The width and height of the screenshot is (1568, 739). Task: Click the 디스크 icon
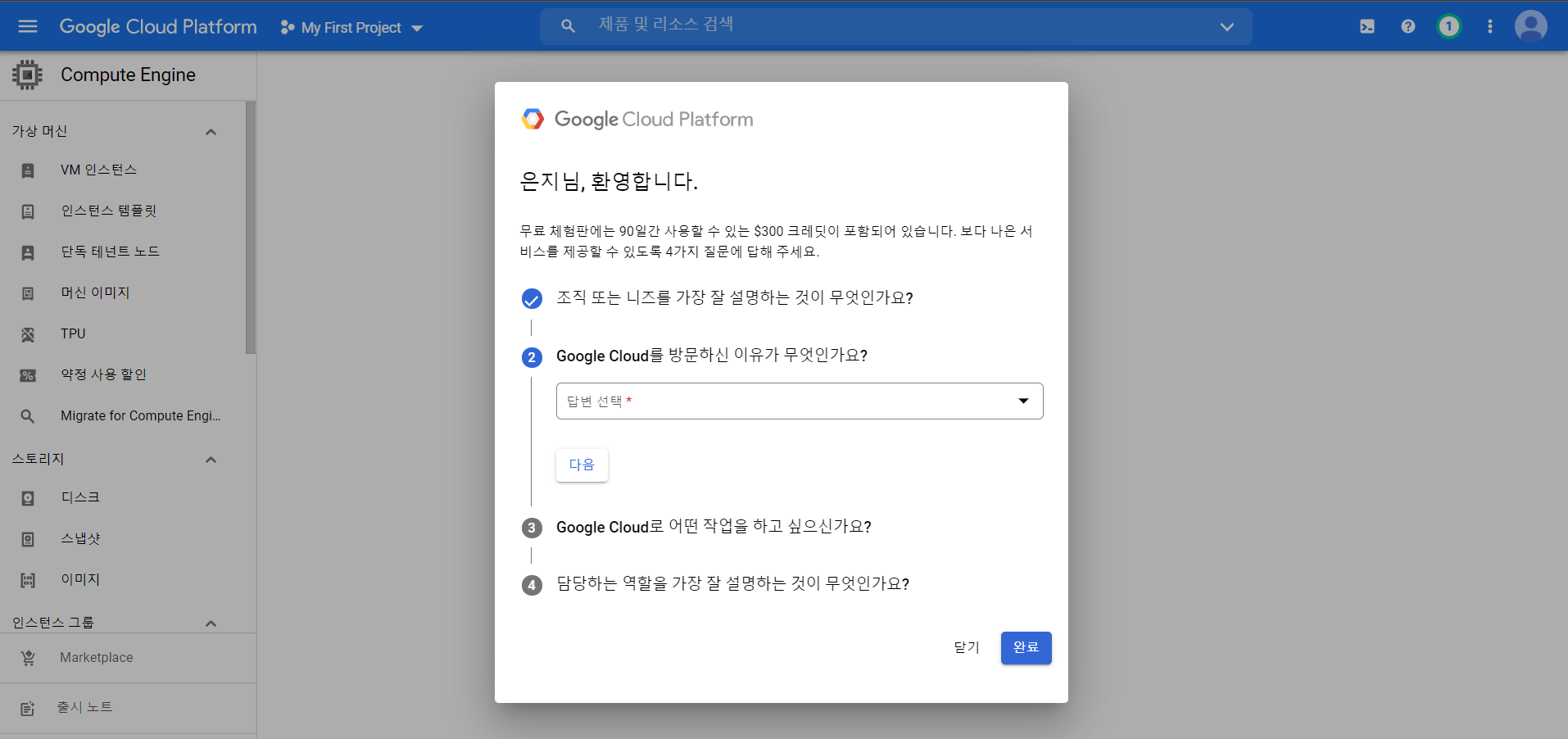(x=28, y=498)
